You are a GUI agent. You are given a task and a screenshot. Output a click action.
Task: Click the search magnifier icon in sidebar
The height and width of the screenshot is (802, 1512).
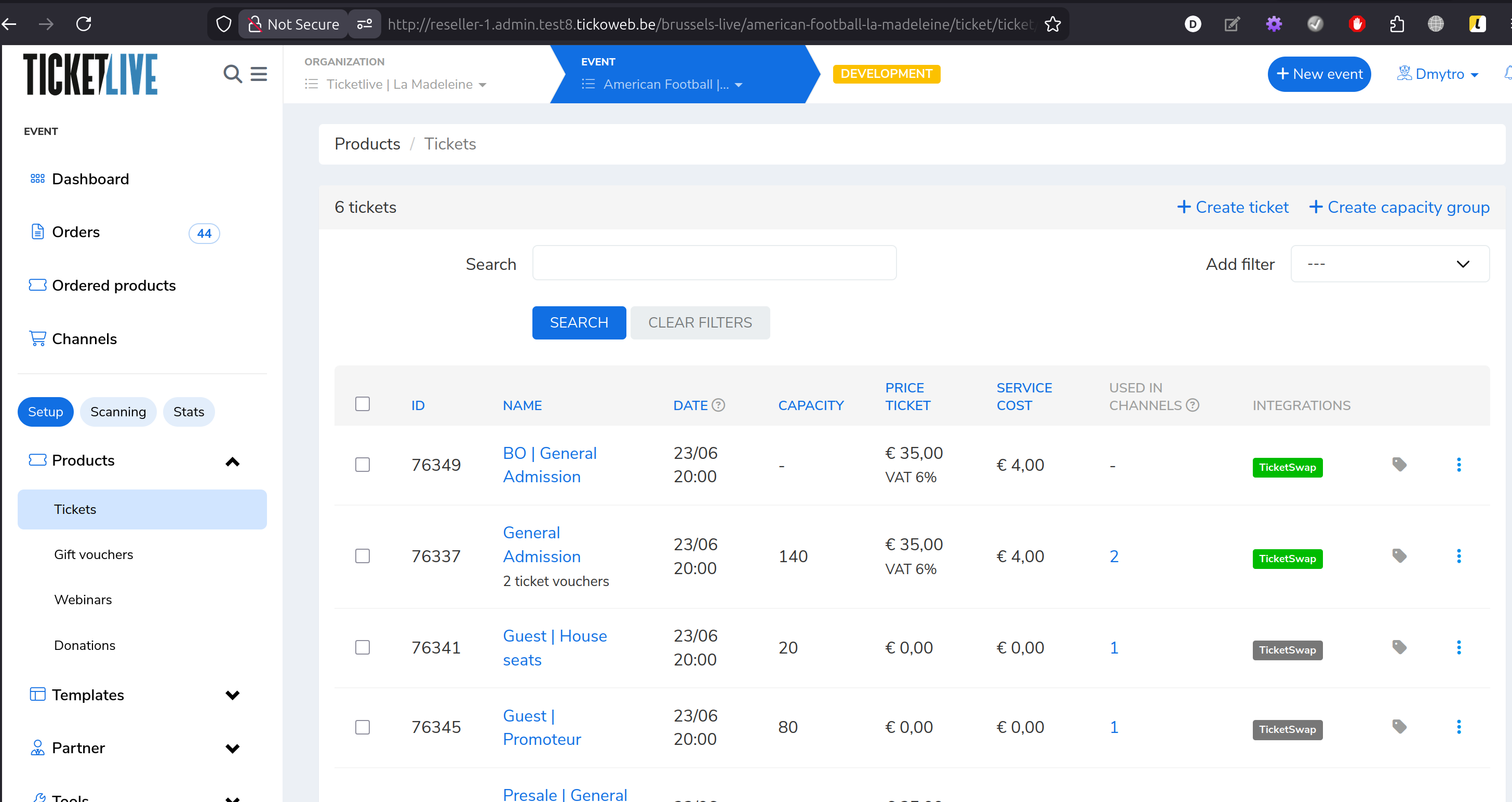point(232,74)
